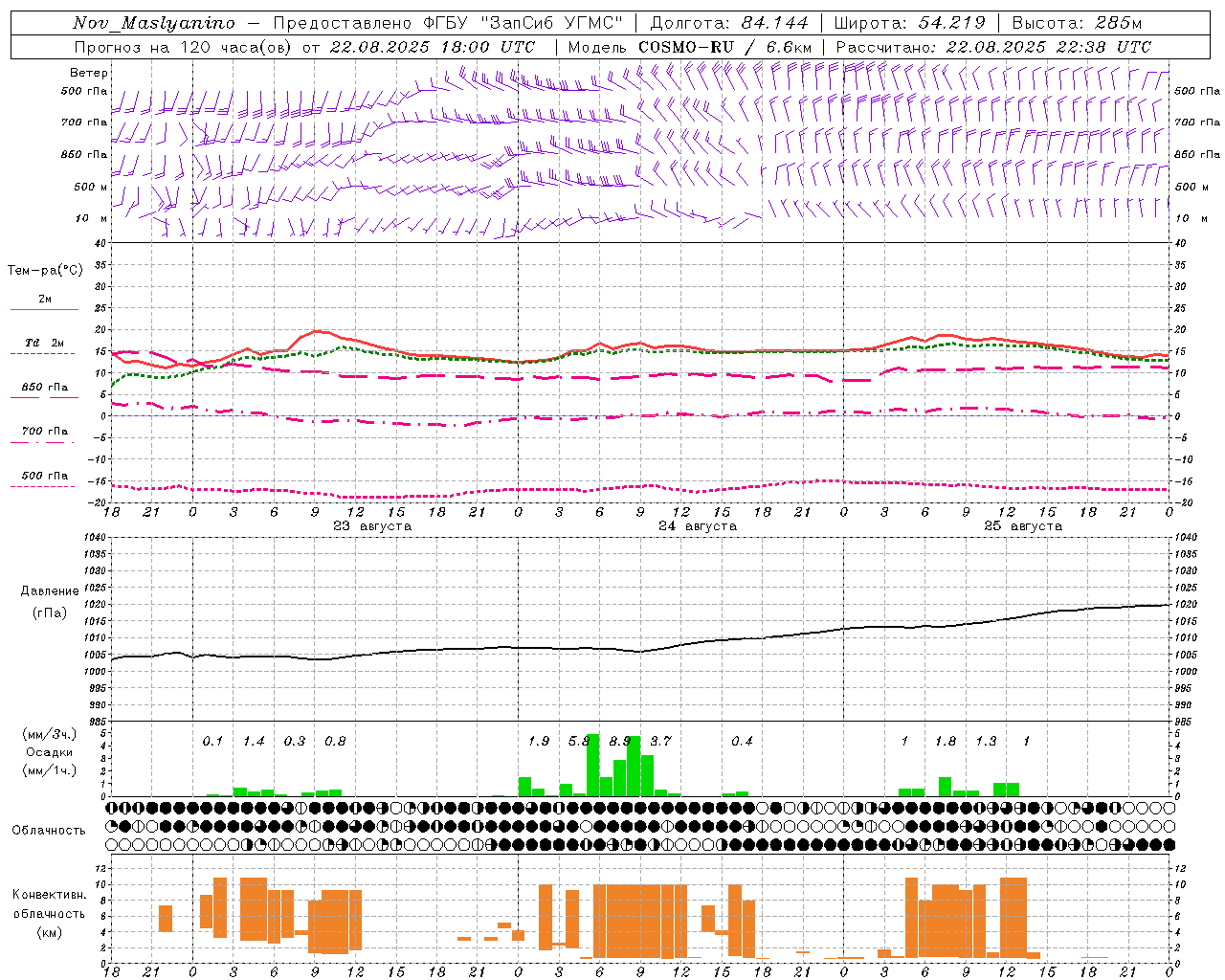
Task: Click the Ветер wind panel label
Action: tap(89, 73)
